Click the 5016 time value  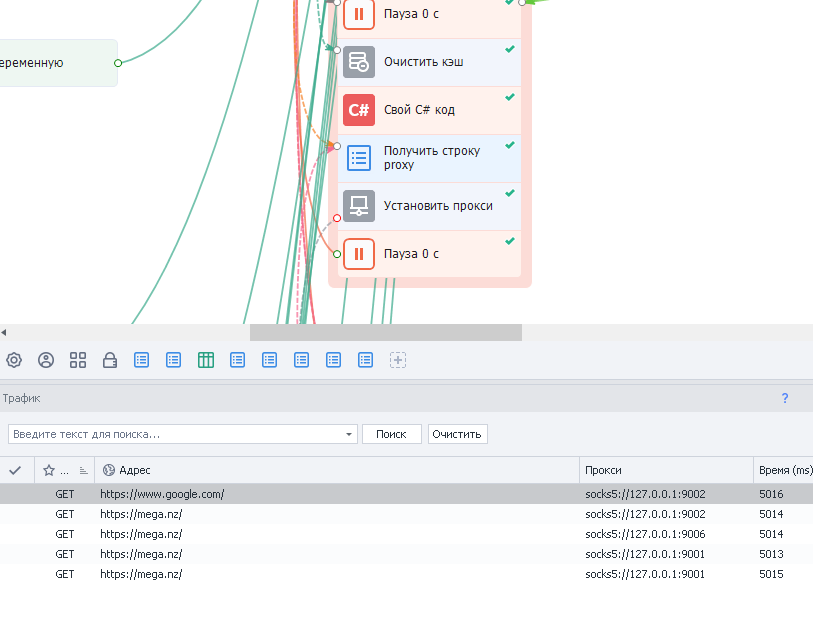pos(771,494)
